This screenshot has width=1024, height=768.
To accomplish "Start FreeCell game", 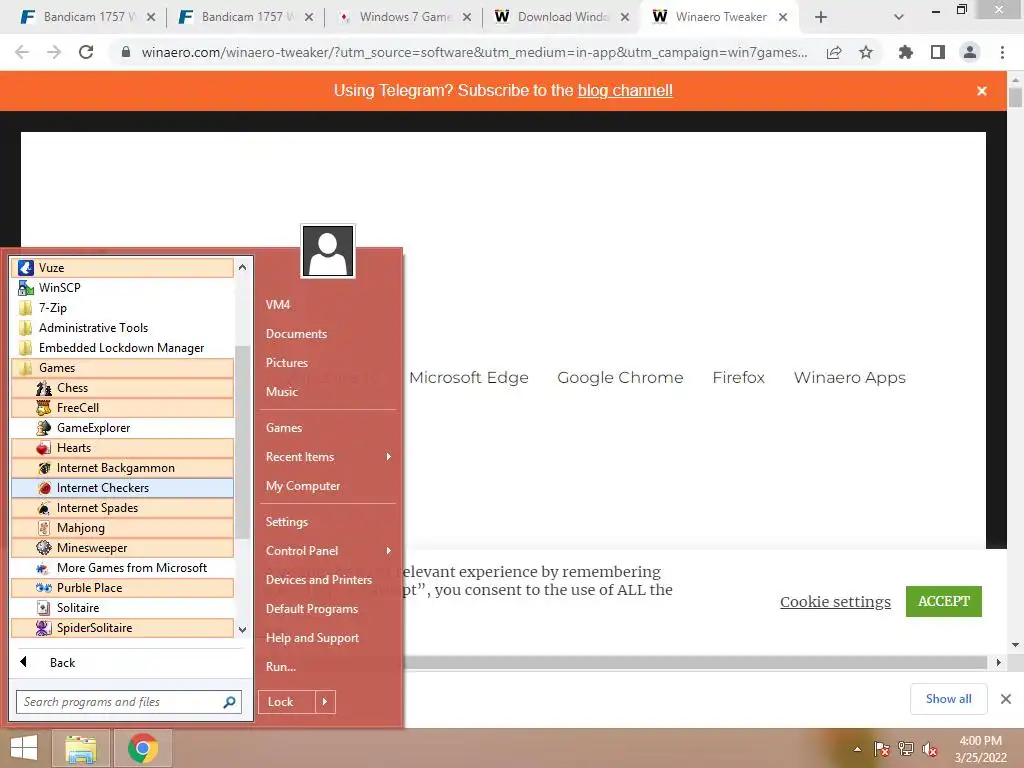I will [122, 408].
